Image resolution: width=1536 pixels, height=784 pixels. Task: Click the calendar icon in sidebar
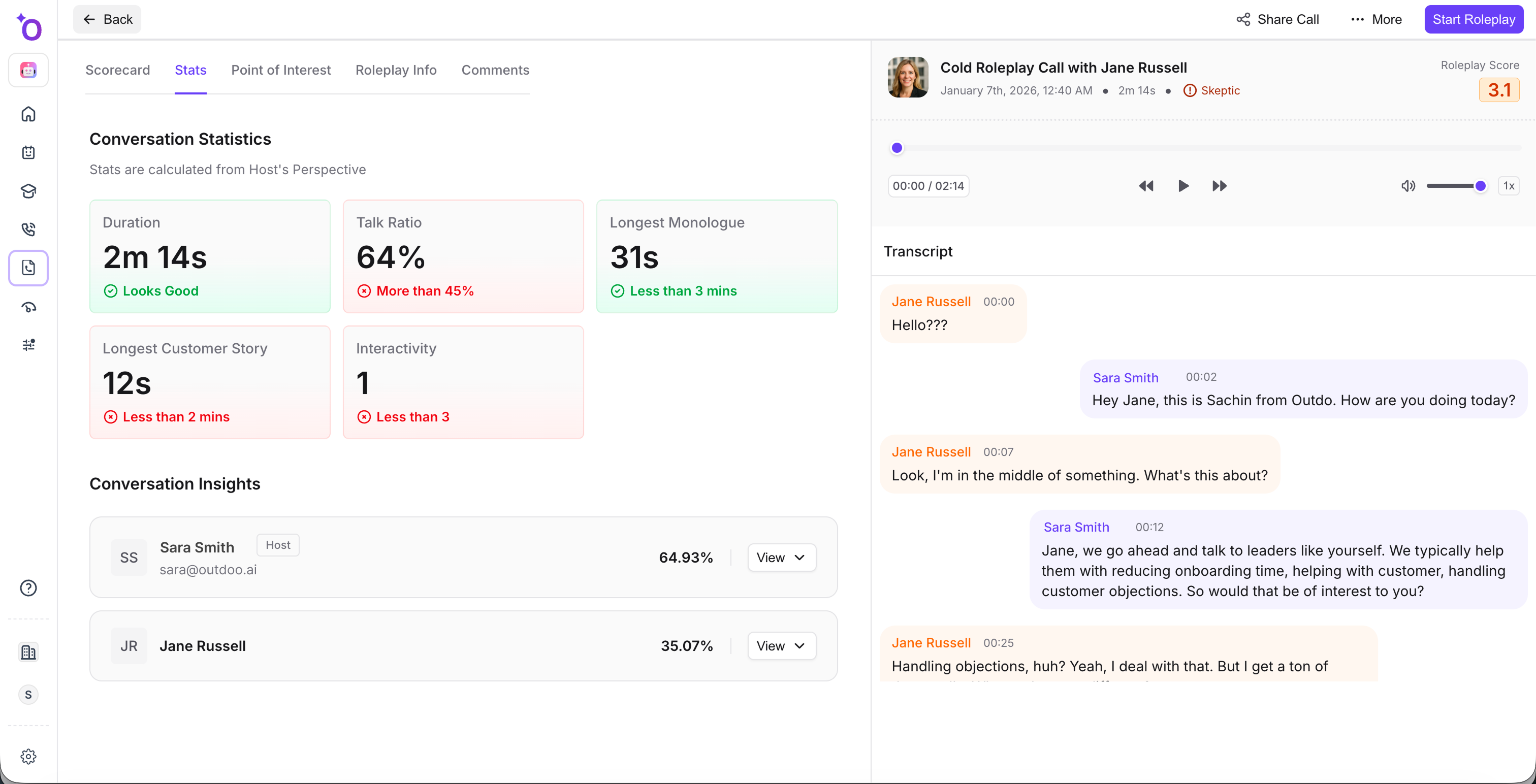[28, 152]
